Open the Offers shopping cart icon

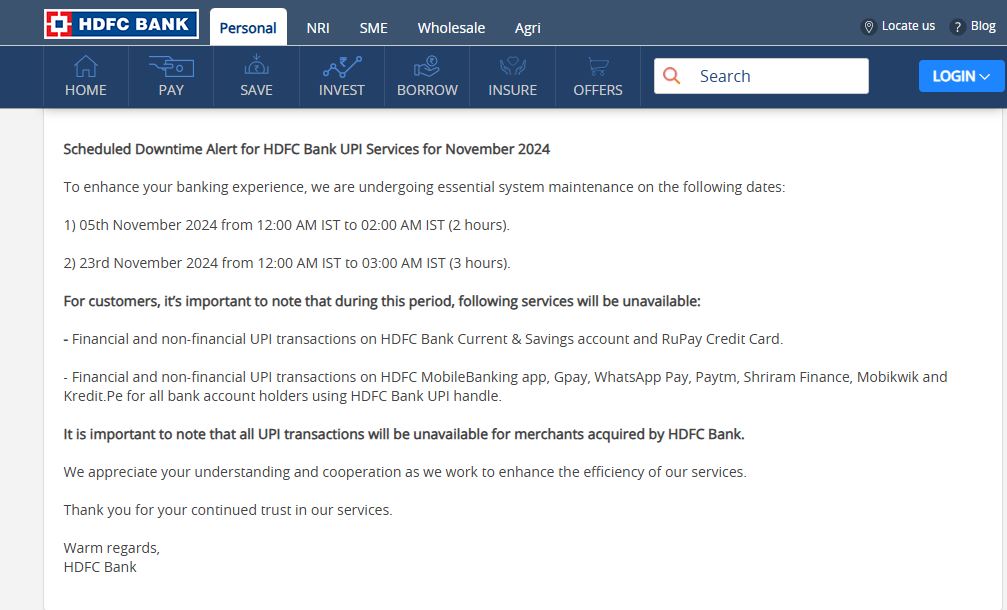(598, 67)
